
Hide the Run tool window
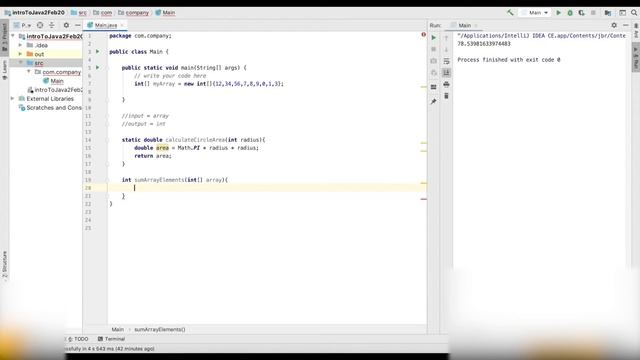[x=626, y=25]
